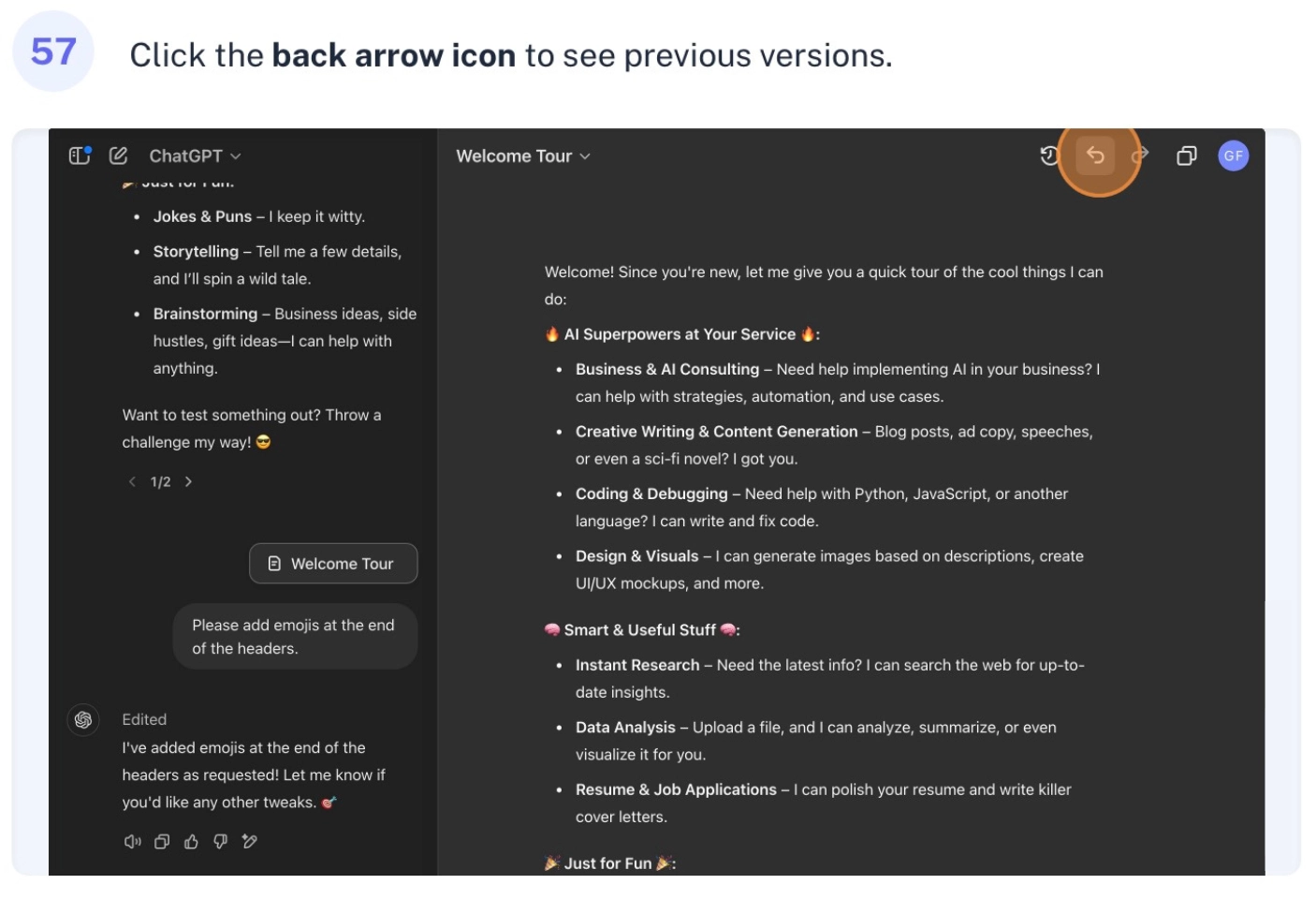
Task: Go to next response version arrow
Action: (x=188, y=481)
